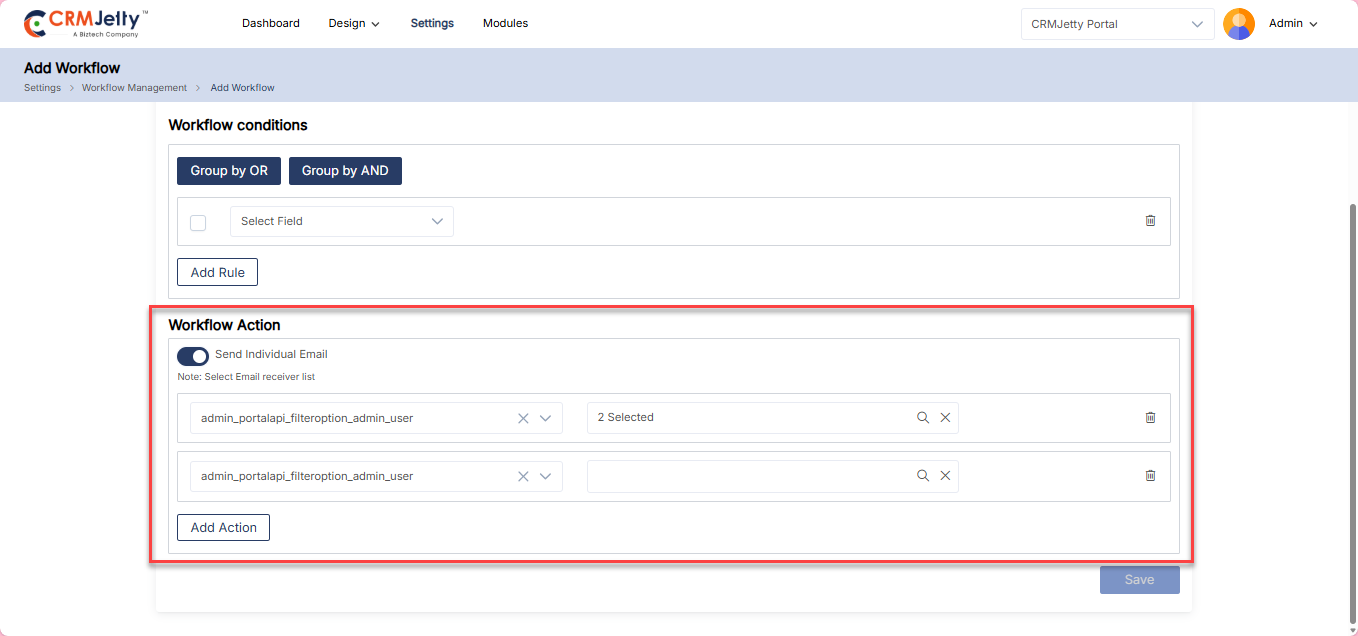Clear the '2 Selected' receiver field
Screen dimensions: 1358x636
coord(945,418)
